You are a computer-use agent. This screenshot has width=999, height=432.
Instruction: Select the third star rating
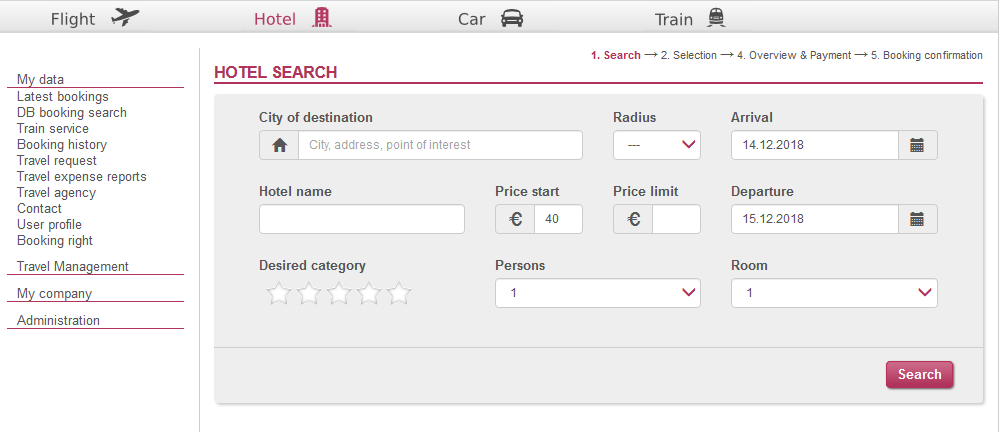pos(339,293)
